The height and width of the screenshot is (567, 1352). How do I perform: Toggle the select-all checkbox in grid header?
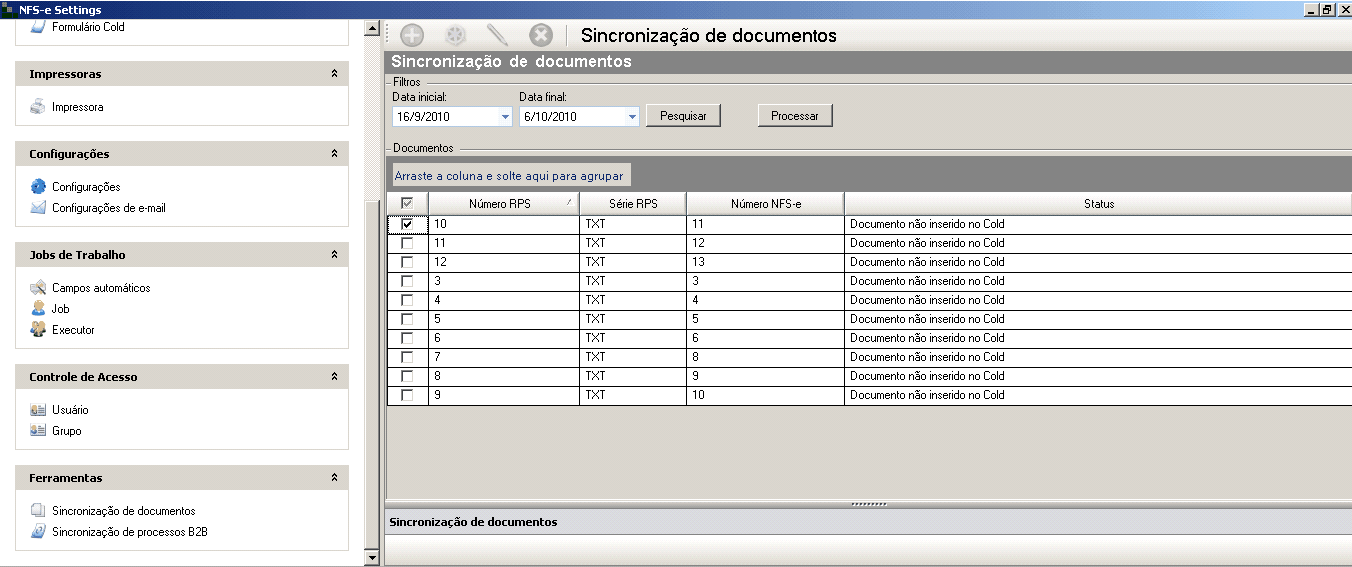pyautogui.click(x=407, y=203)
